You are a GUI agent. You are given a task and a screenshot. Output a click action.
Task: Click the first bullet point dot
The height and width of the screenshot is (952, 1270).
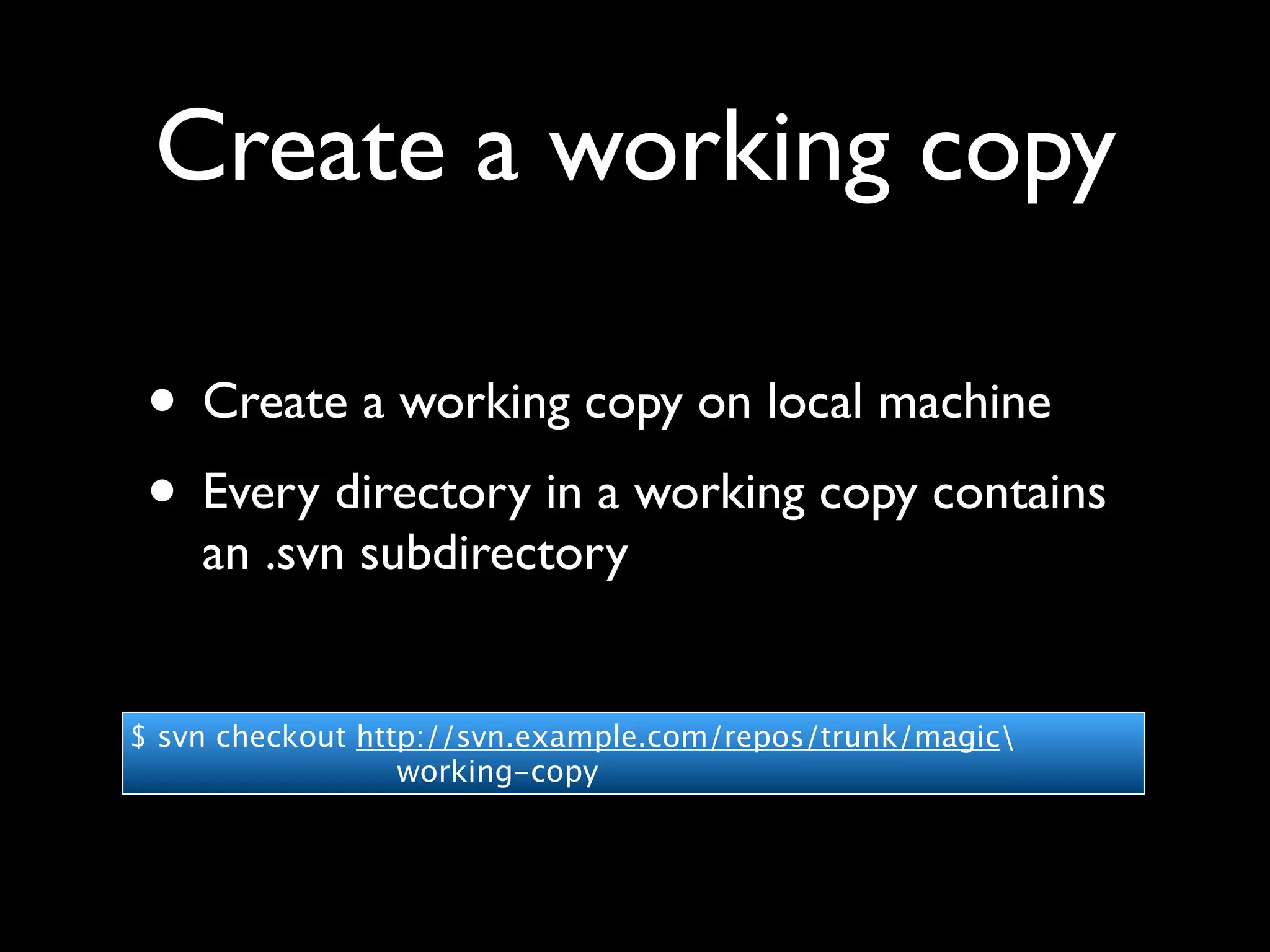[162, 401]
